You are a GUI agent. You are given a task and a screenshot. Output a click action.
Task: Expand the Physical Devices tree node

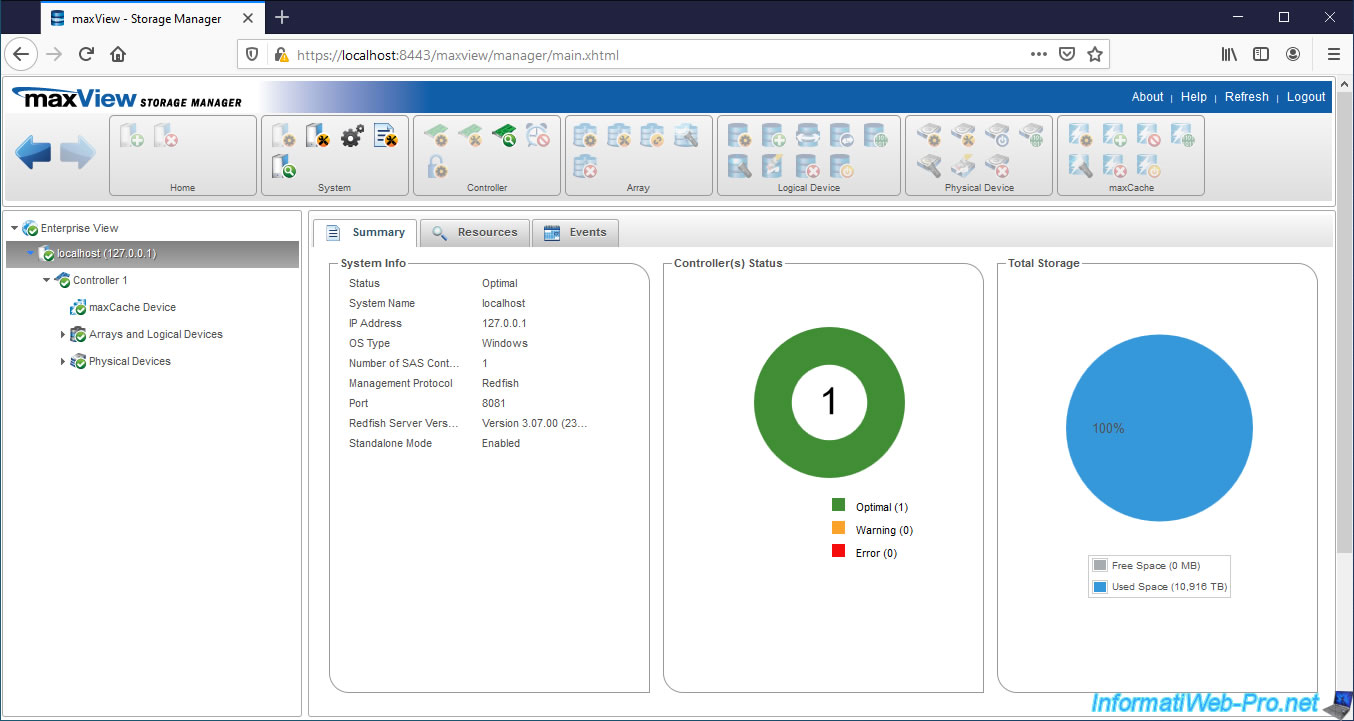(x=62, y=361)
